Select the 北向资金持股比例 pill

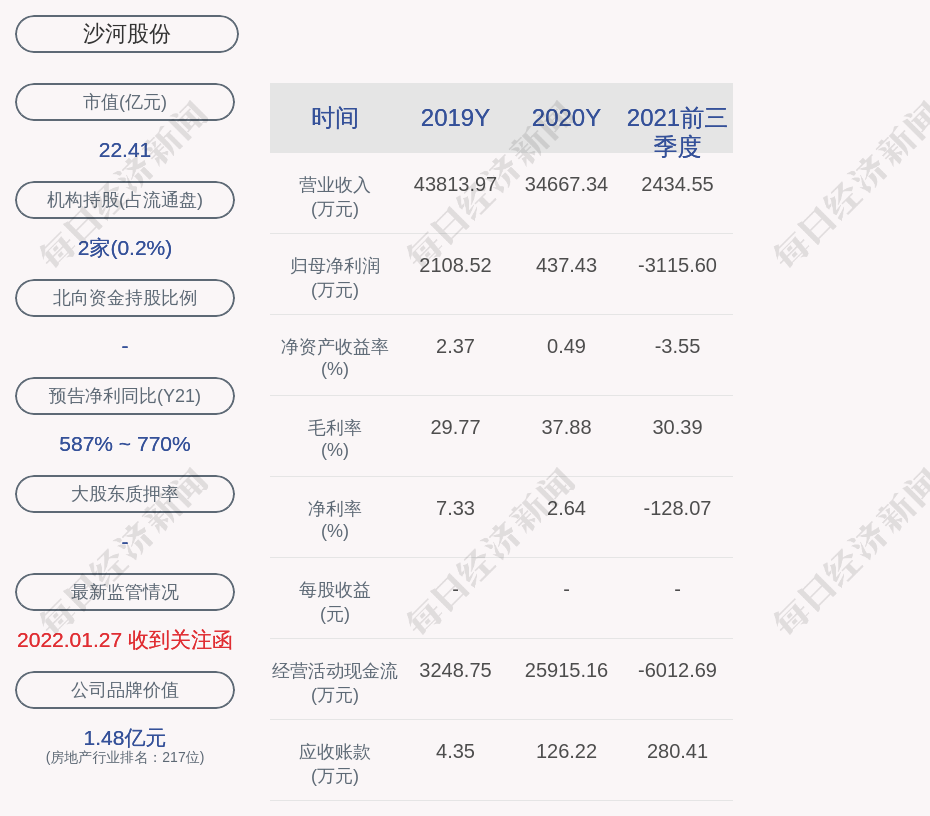[x=125, y=298]
